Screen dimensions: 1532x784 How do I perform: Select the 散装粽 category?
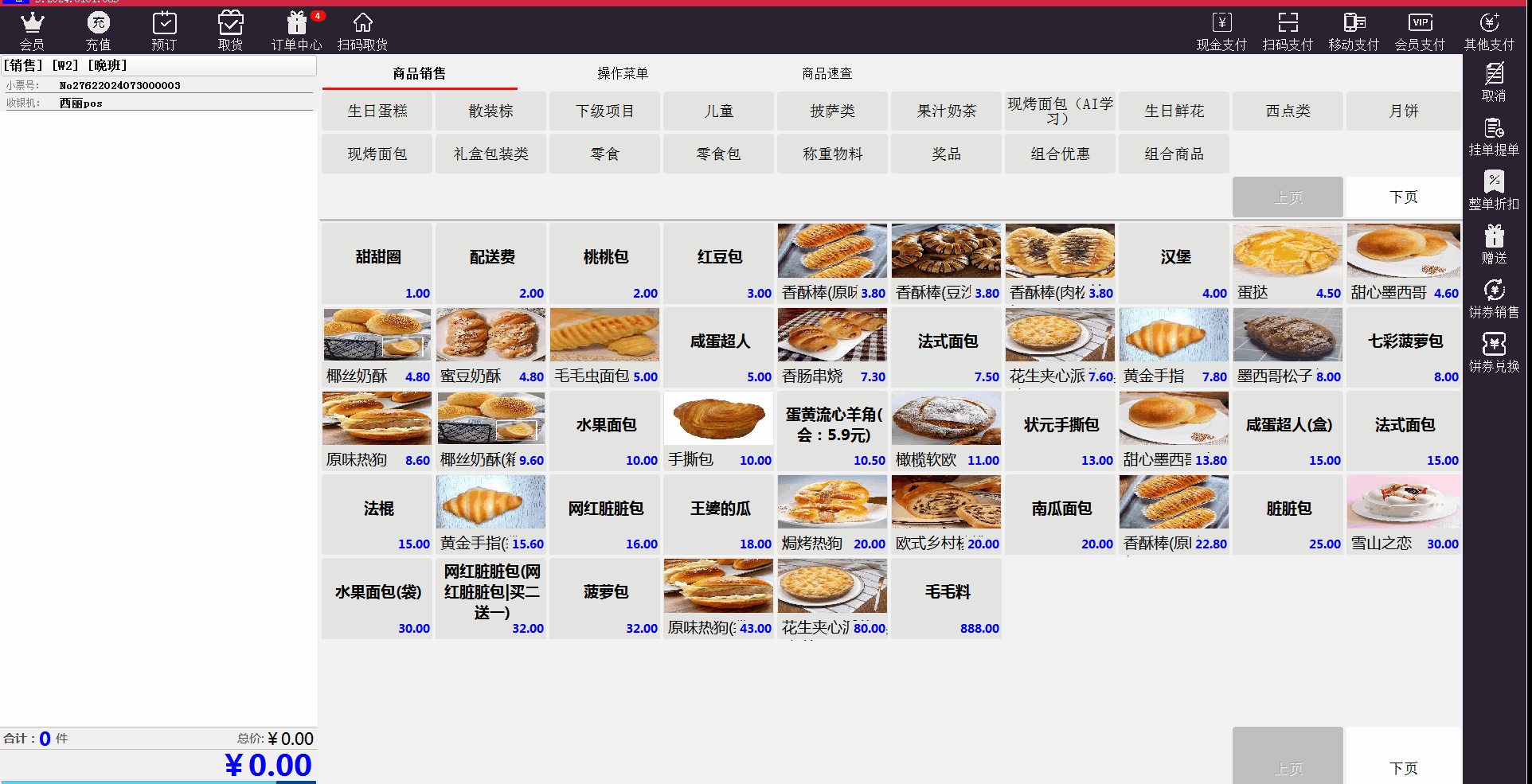491,111
